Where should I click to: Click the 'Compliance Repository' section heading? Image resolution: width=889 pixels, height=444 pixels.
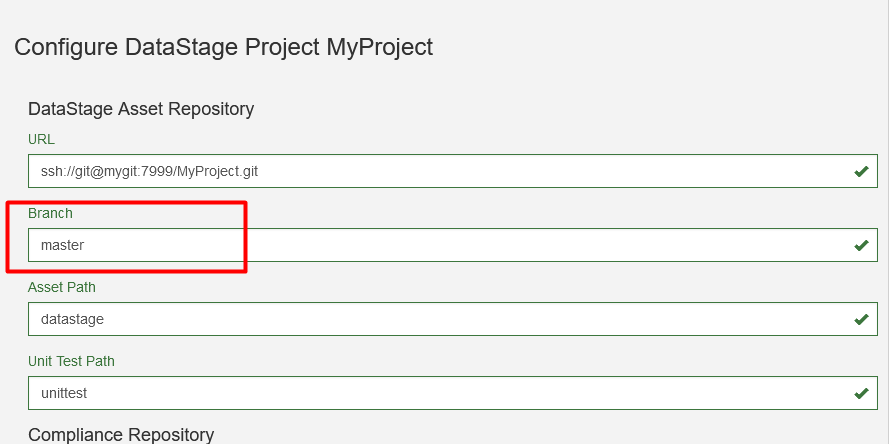(x=121, y=434)
